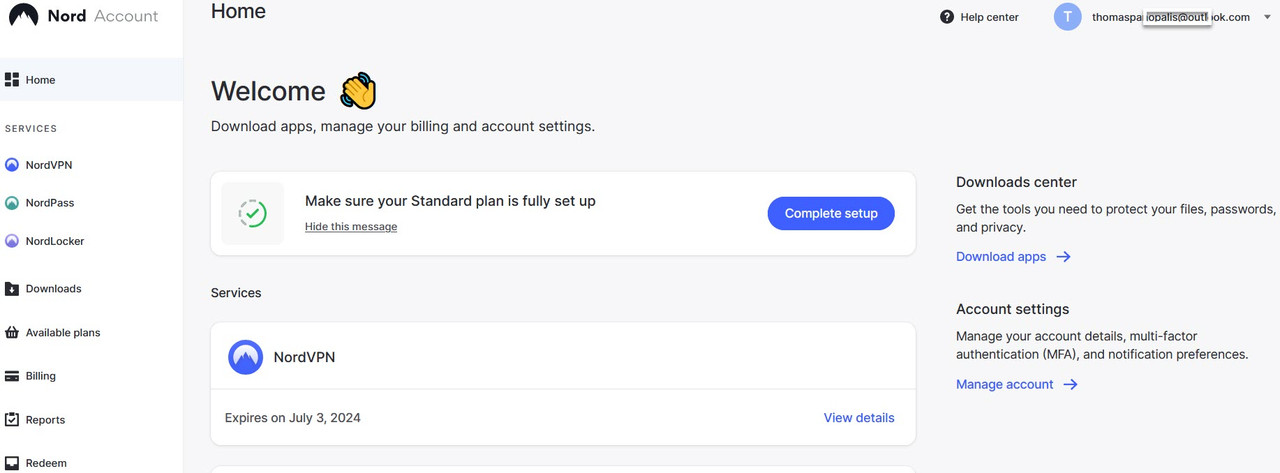
Task: Click the Nord Account logo icon
Action: 23,16
